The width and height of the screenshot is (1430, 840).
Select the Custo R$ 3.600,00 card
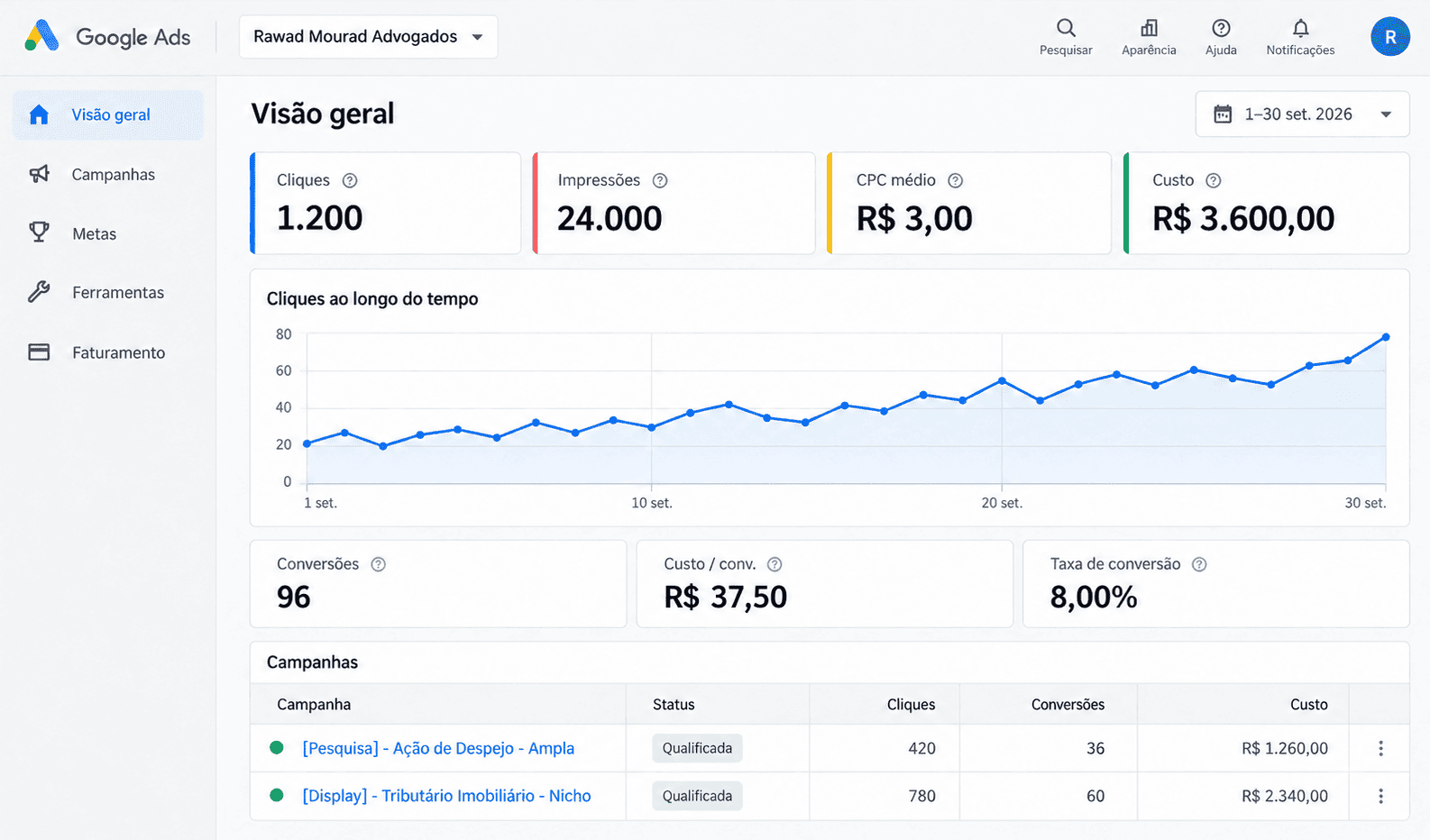[x=1266, y=203]
